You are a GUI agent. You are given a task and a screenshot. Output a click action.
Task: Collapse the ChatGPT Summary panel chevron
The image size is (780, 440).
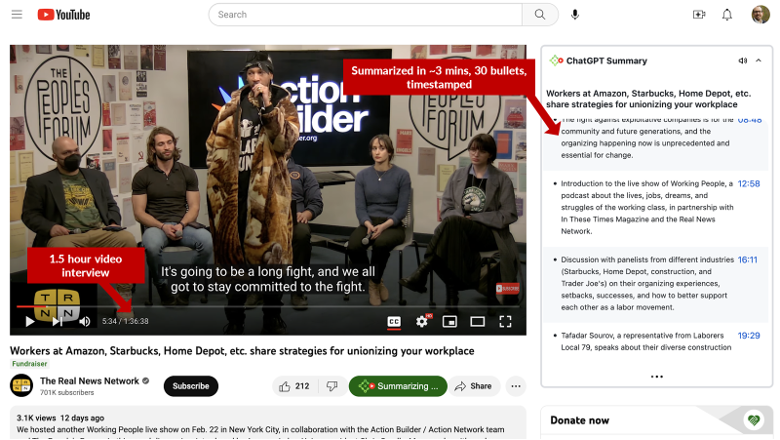click(x=758, y=61)
